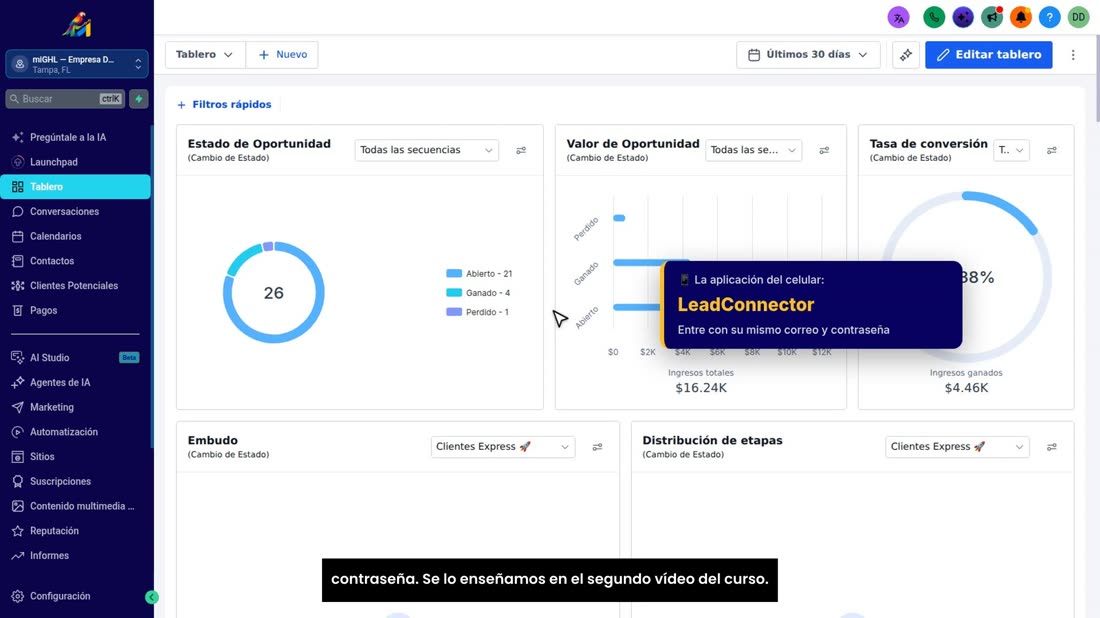Open settings of Distribución de etapas widget
Image resolution: width=1100 pixels, height=618 pixels.
click(x=1052, y=447)
